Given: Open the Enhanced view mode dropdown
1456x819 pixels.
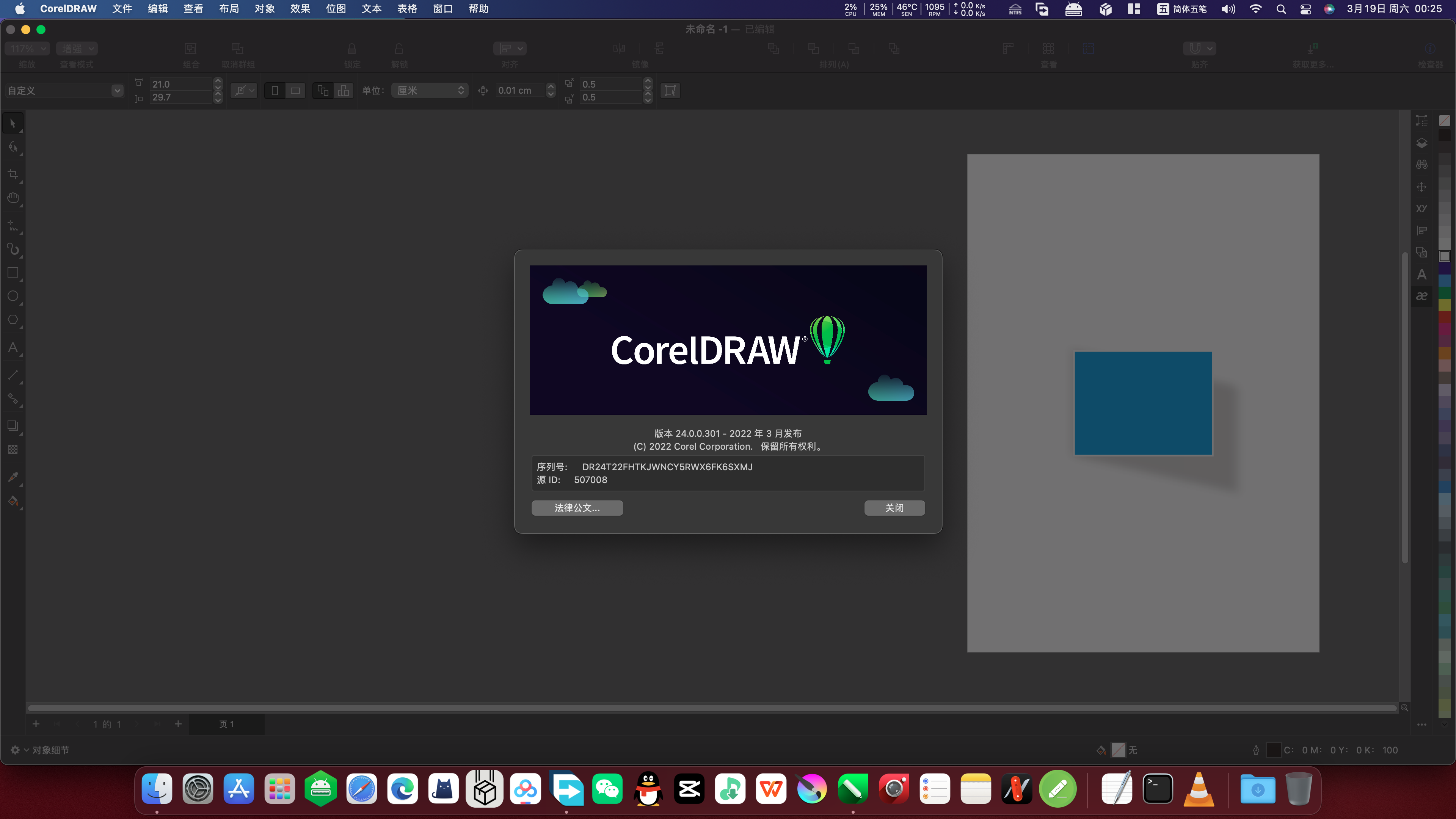Looking at the screenshot, I should [x=77, y=49].
